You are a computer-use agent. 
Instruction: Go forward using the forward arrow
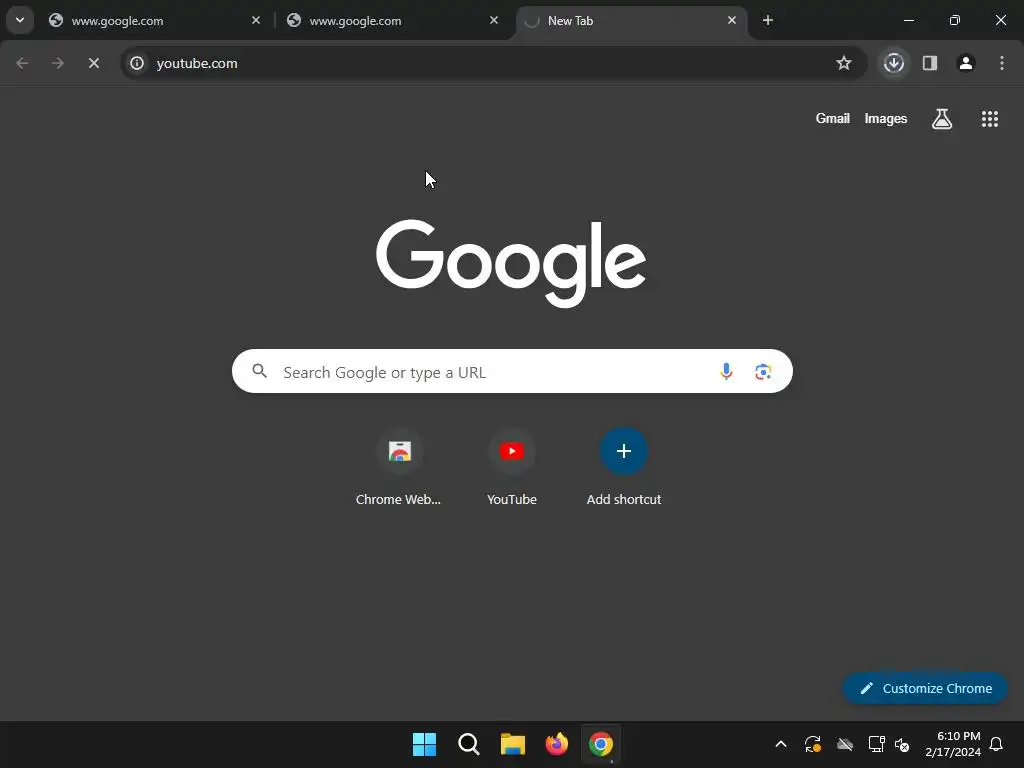(58, 63)
